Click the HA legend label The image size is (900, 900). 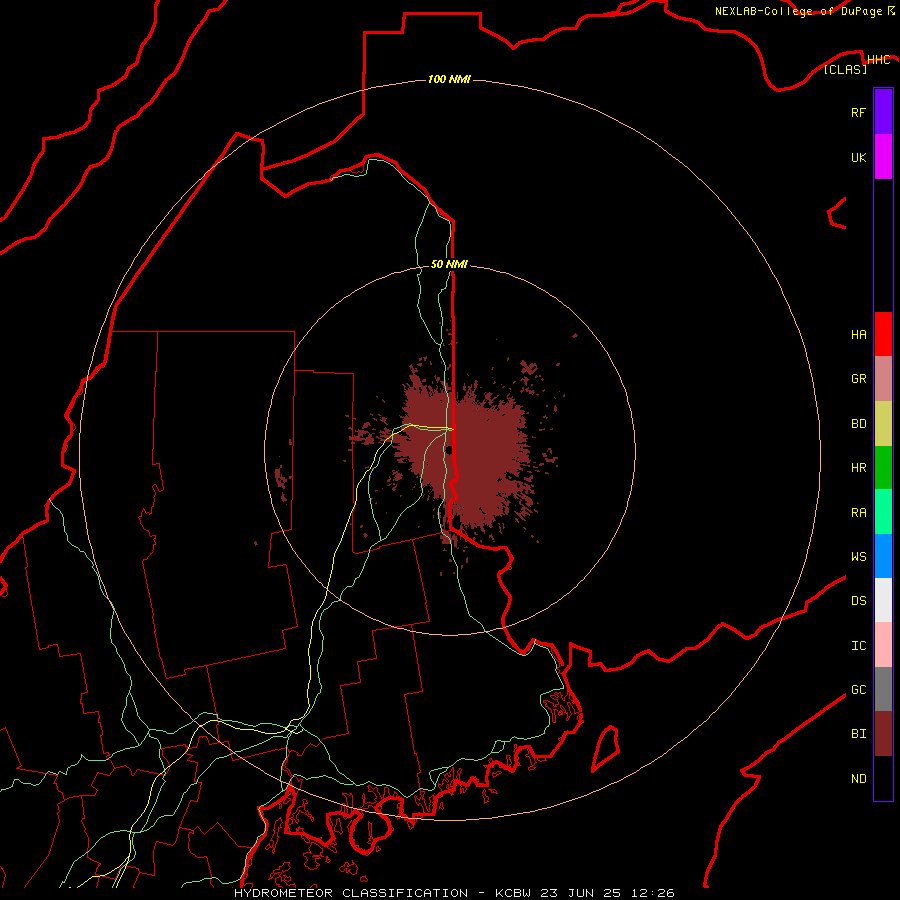pyautogui.click(x=858, y=334)
